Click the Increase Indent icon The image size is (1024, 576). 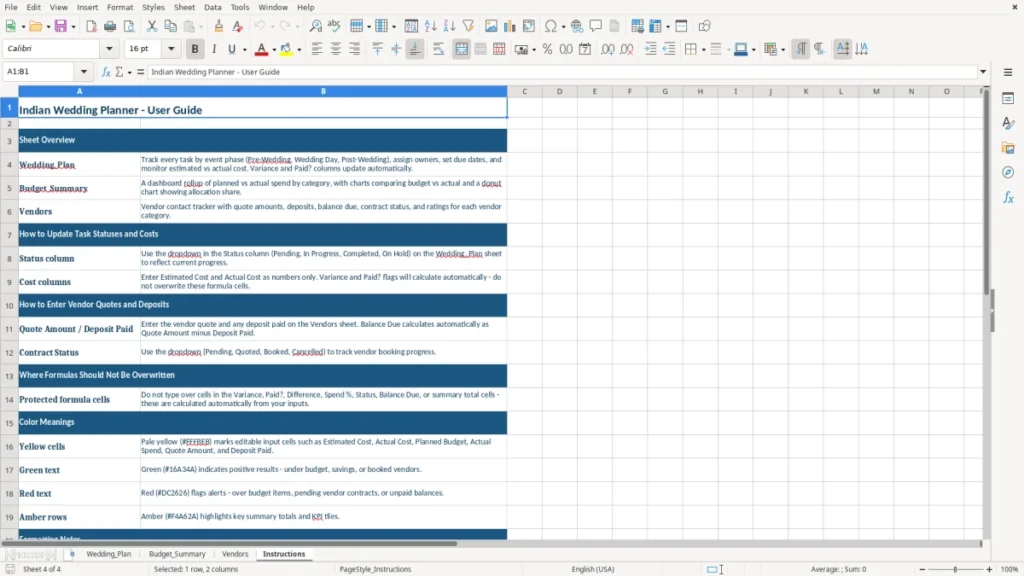(650, 49)
